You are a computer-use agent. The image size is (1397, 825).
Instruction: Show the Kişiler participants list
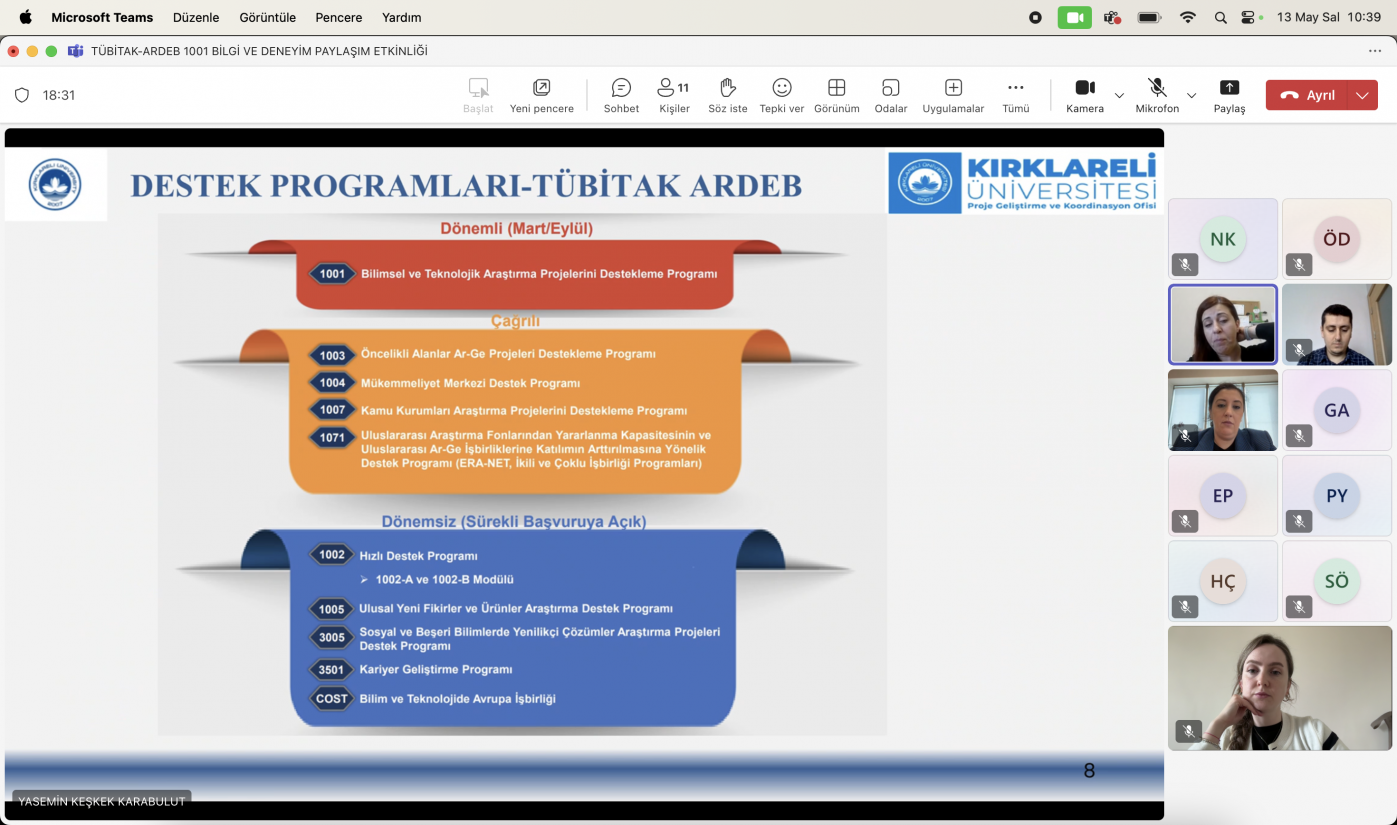point(674,95)
